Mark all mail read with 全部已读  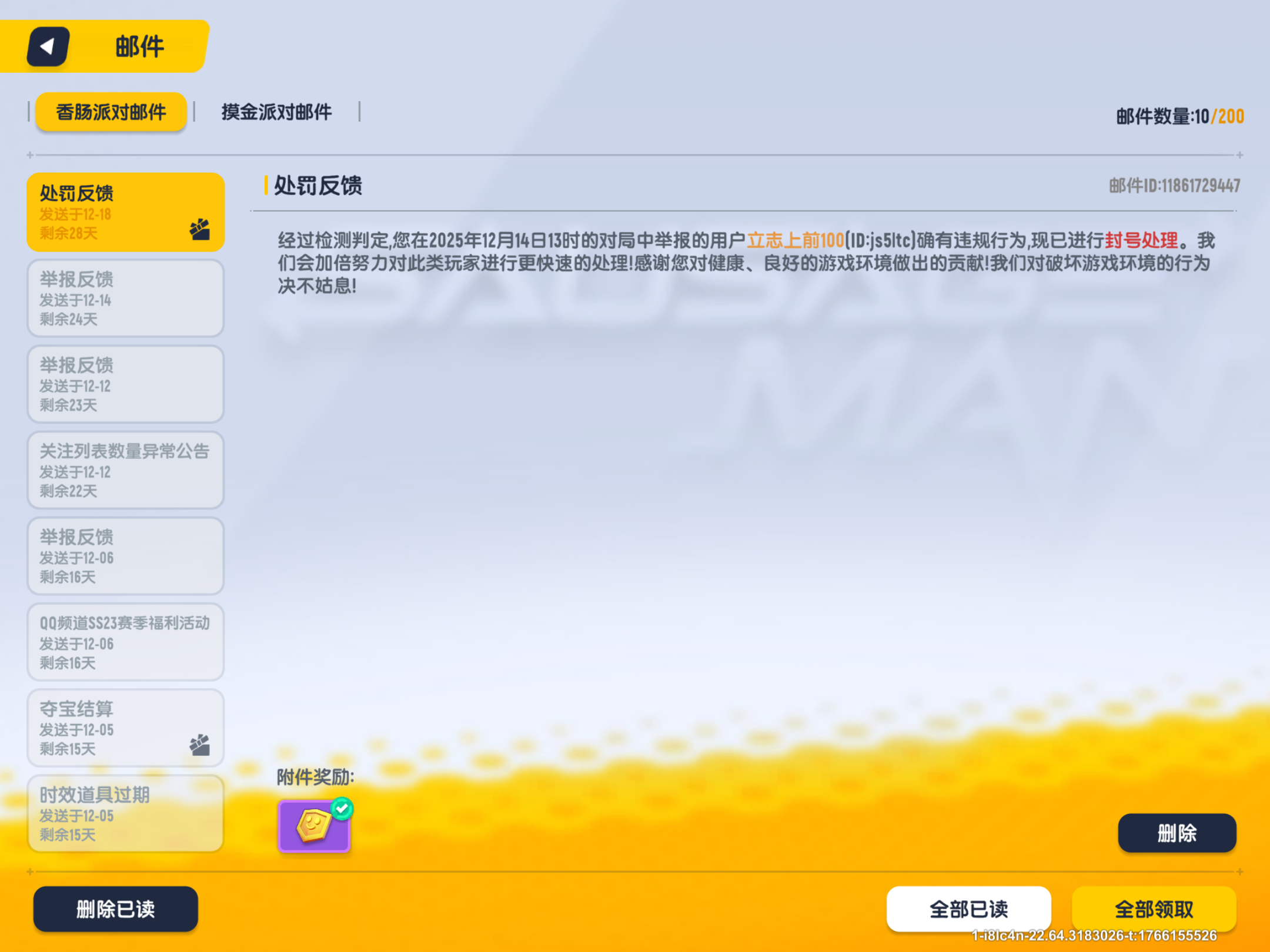point(968,909)
